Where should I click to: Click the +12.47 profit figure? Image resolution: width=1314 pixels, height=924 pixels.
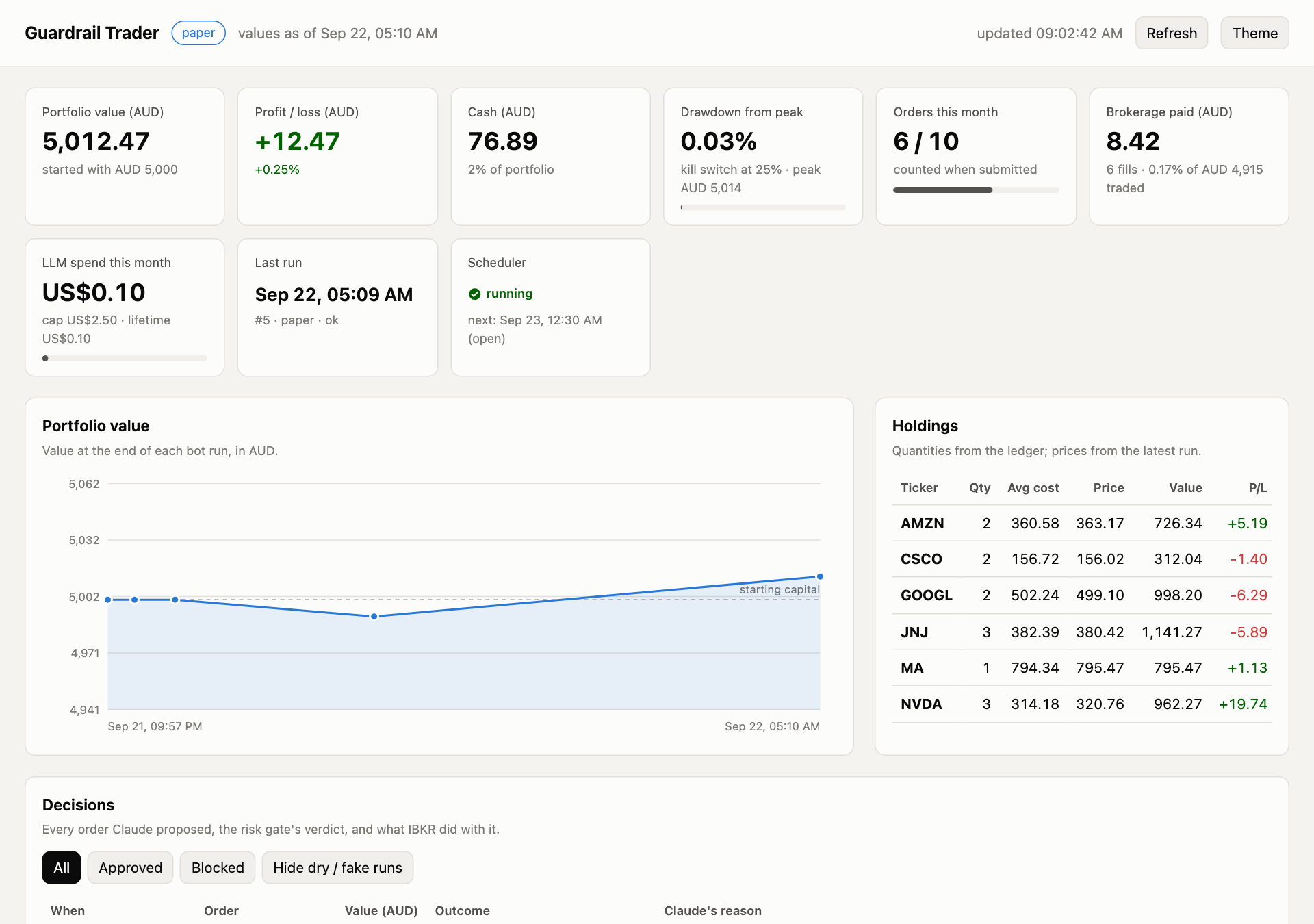pos(297,142)
